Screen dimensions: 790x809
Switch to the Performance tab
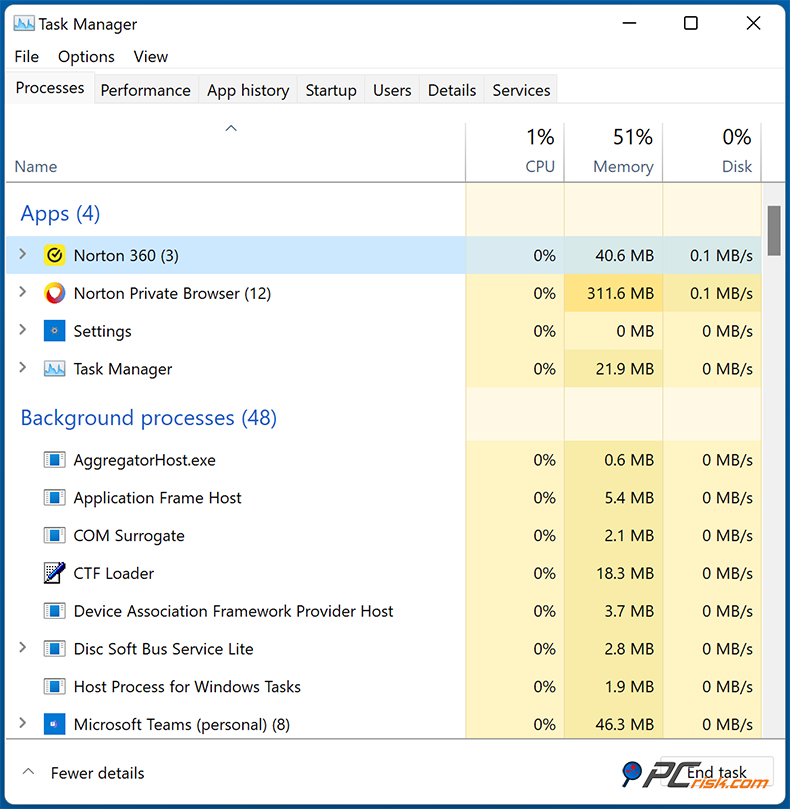tap(145, 89)
